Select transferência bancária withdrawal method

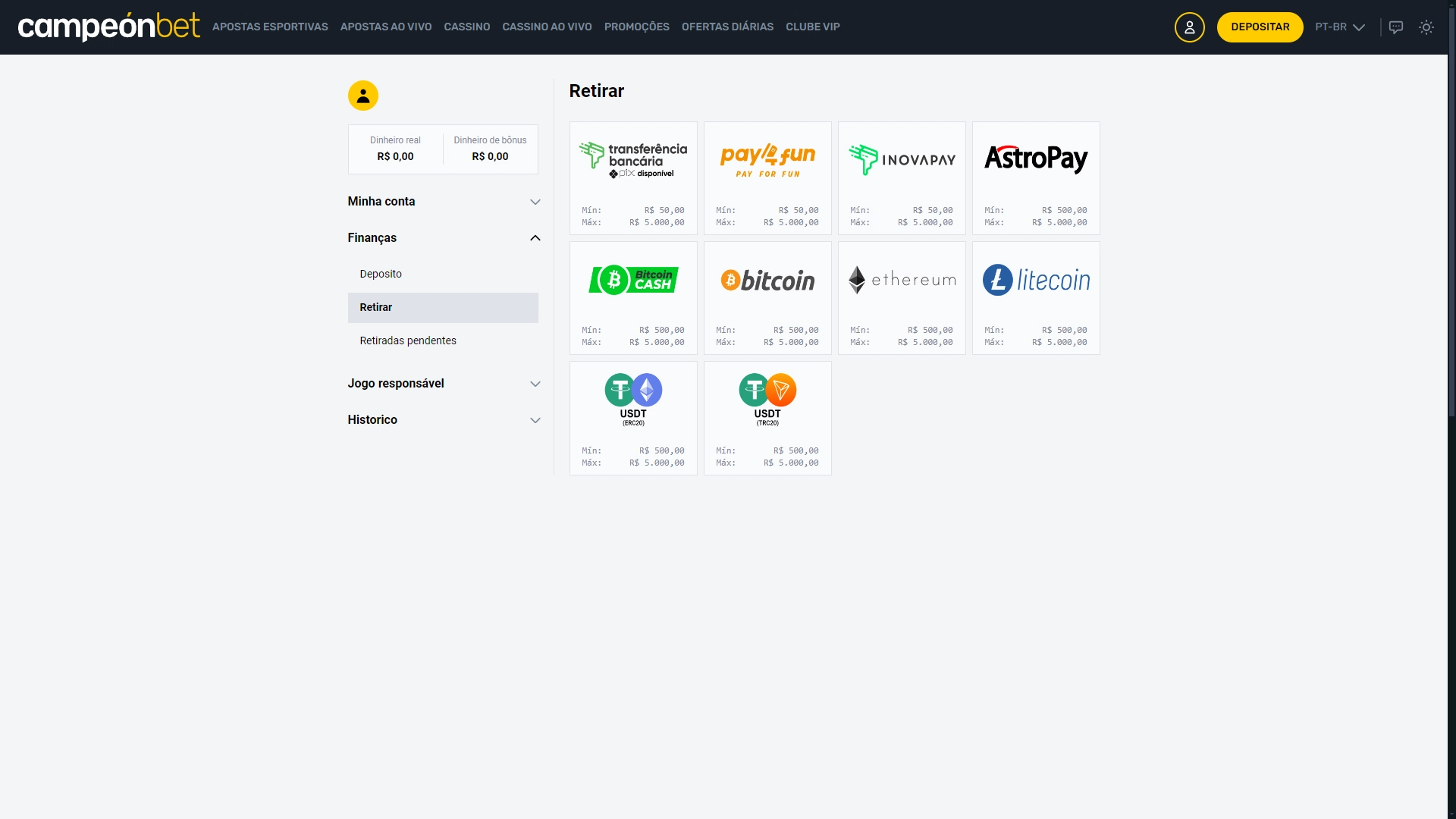pyautogui.click(x=633, y=178)
